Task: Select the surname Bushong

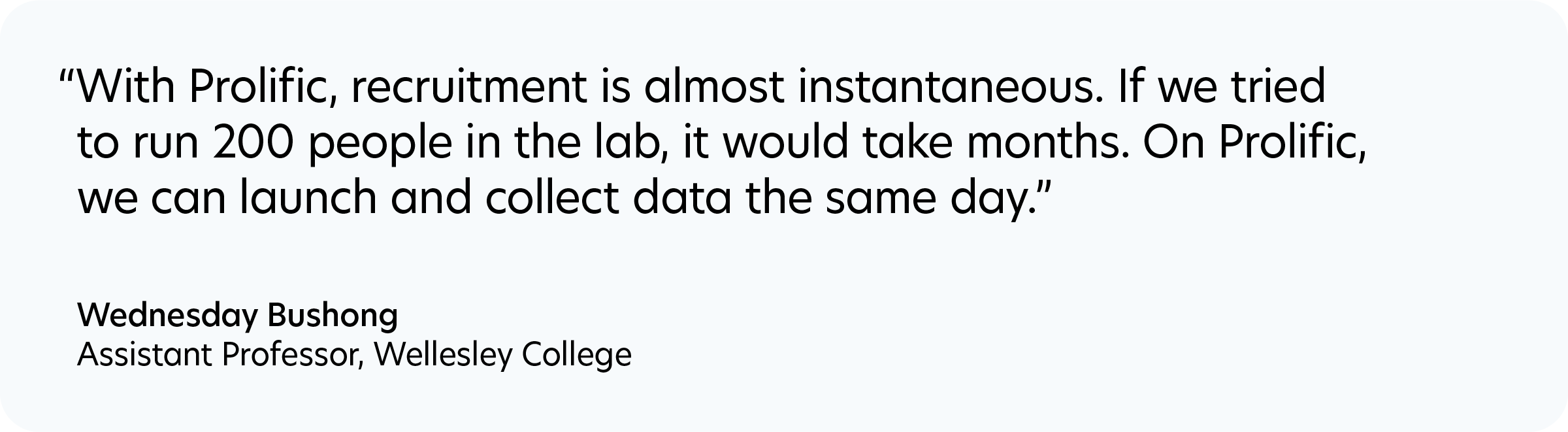Action: click(333, 316)
